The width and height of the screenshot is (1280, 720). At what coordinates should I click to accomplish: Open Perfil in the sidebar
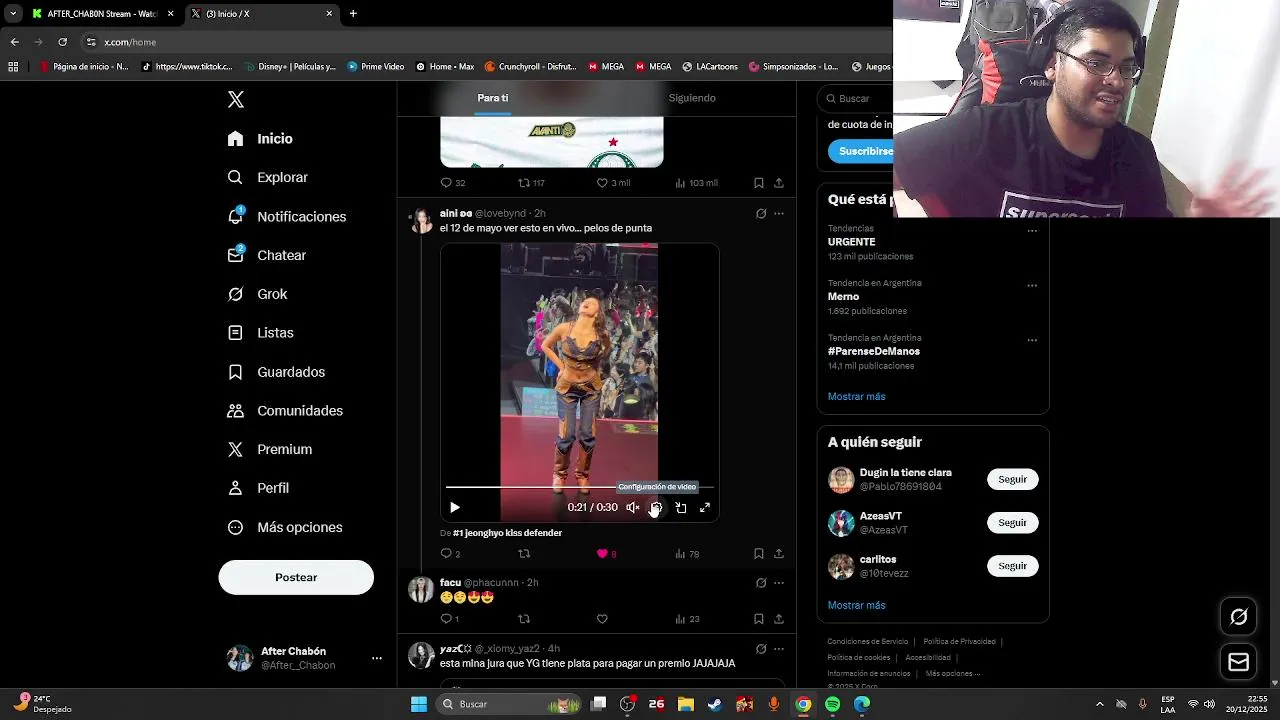(258, 488)
